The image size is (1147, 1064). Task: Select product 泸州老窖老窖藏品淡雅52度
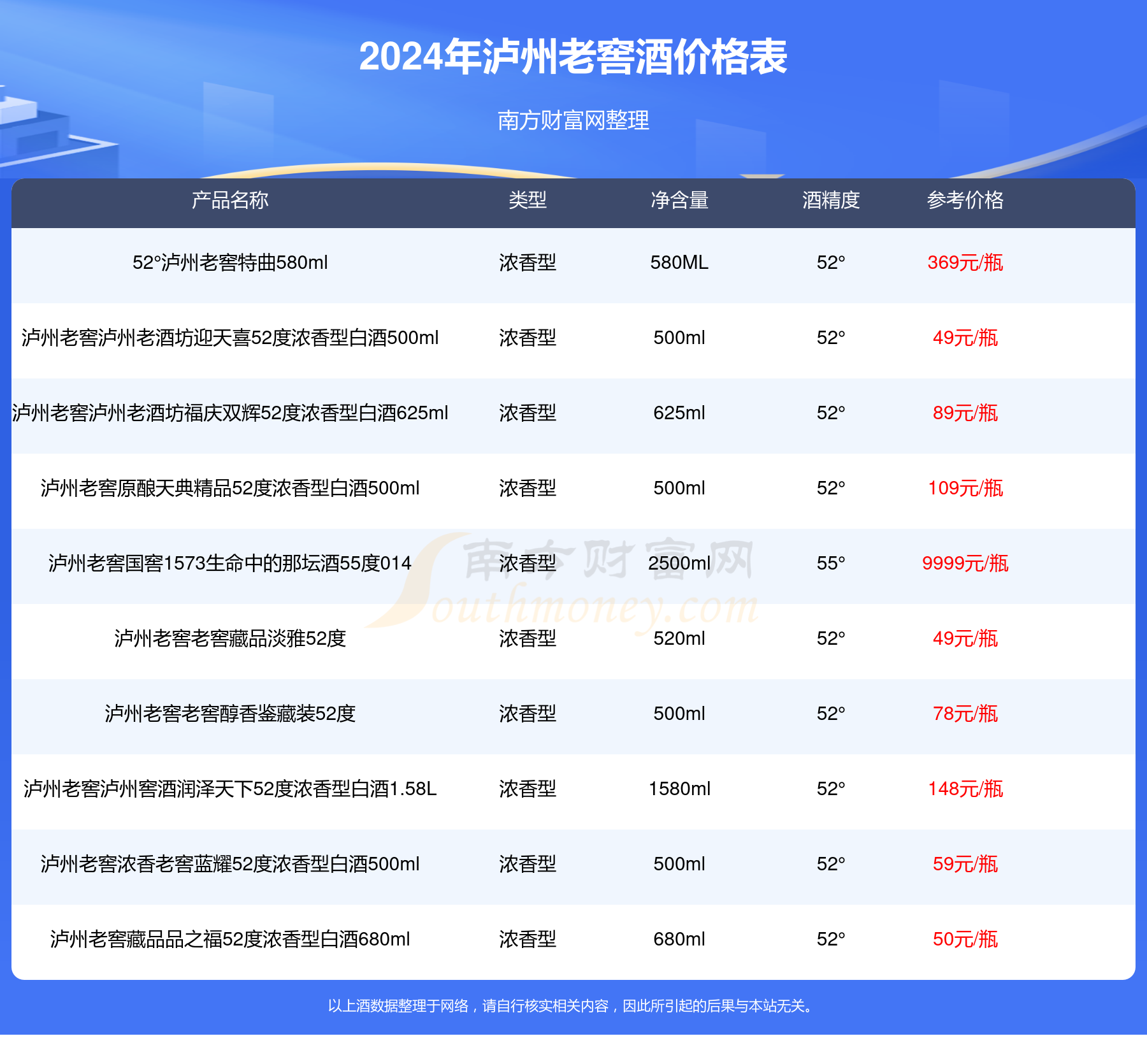pyautogui.click(x=230, y=638)
